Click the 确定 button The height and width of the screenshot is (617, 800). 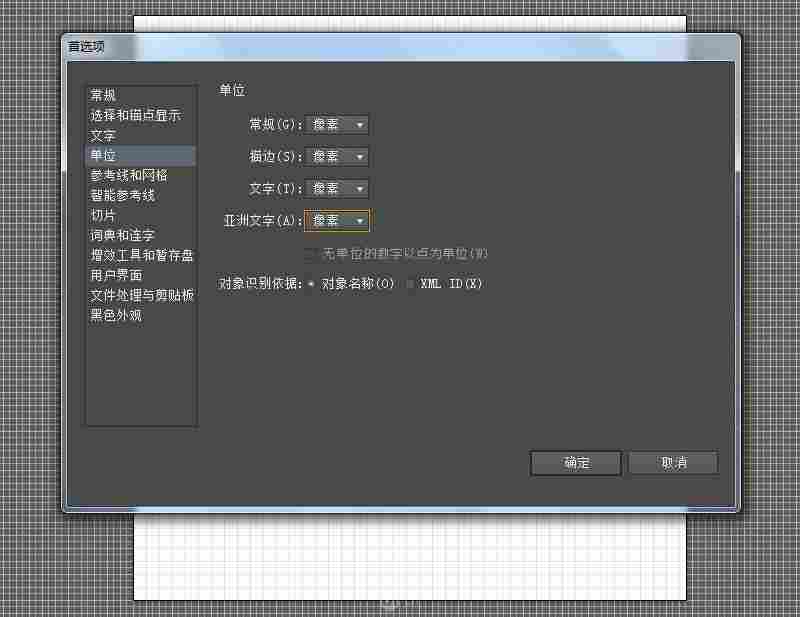pos(575,462)
